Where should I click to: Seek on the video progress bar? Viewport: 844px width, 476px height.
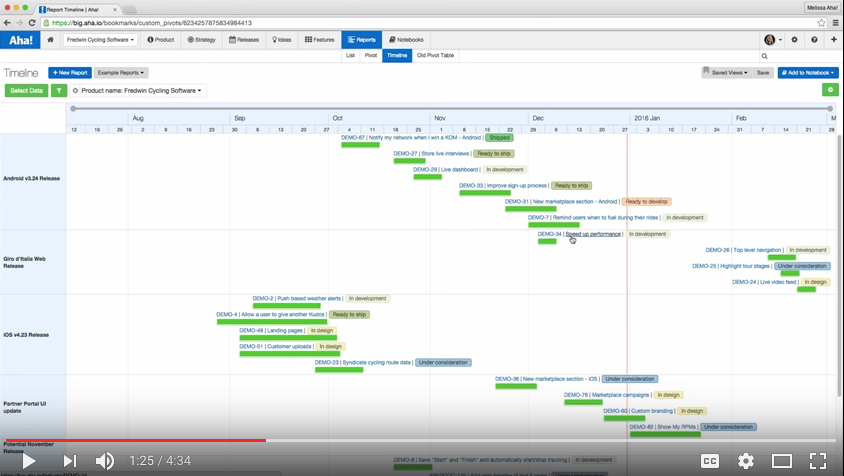(422, 440)
